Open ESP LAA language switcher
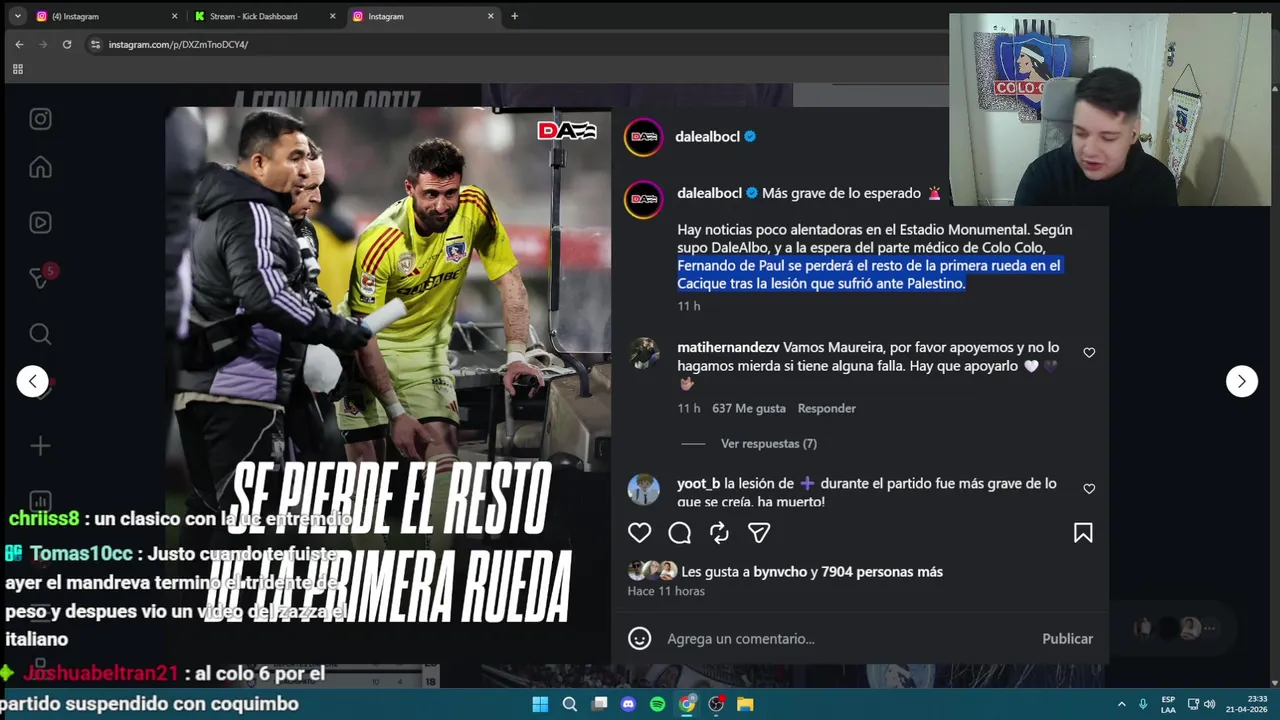The width and height of the screenshot is (1280, 720). (x=1168, y=704)
